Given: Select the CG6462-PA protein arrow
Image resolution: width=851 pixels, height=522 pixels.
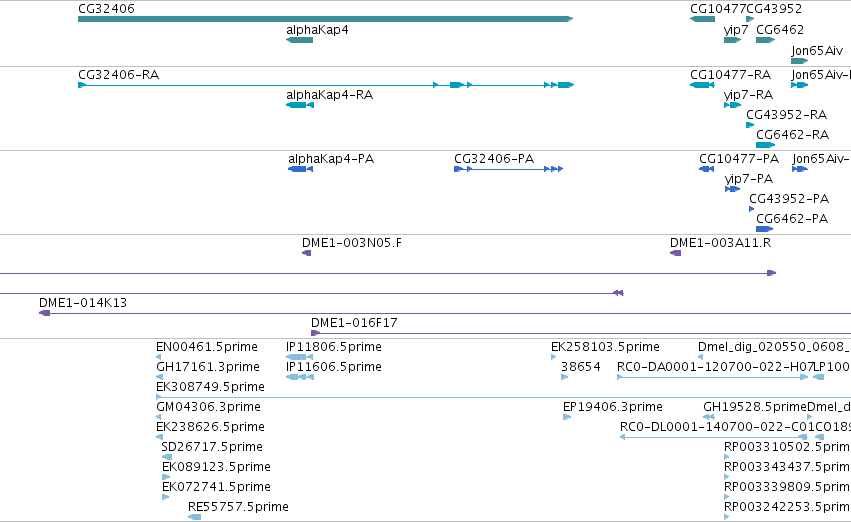Looking at the screenshot, I should click(x=764, y=229).
